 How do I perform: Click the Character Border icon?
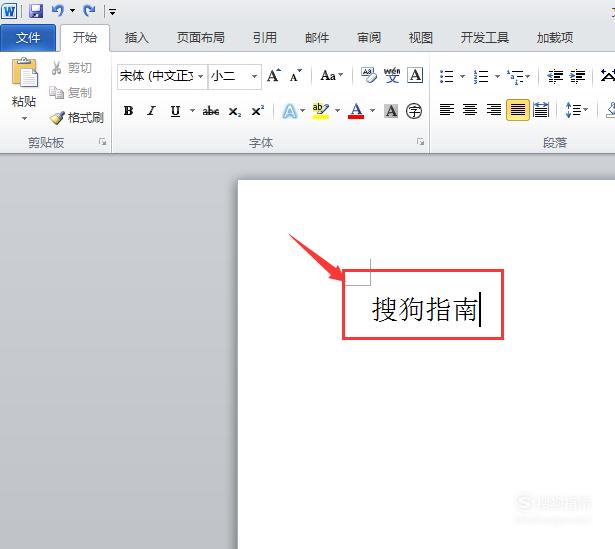(415, 75)
